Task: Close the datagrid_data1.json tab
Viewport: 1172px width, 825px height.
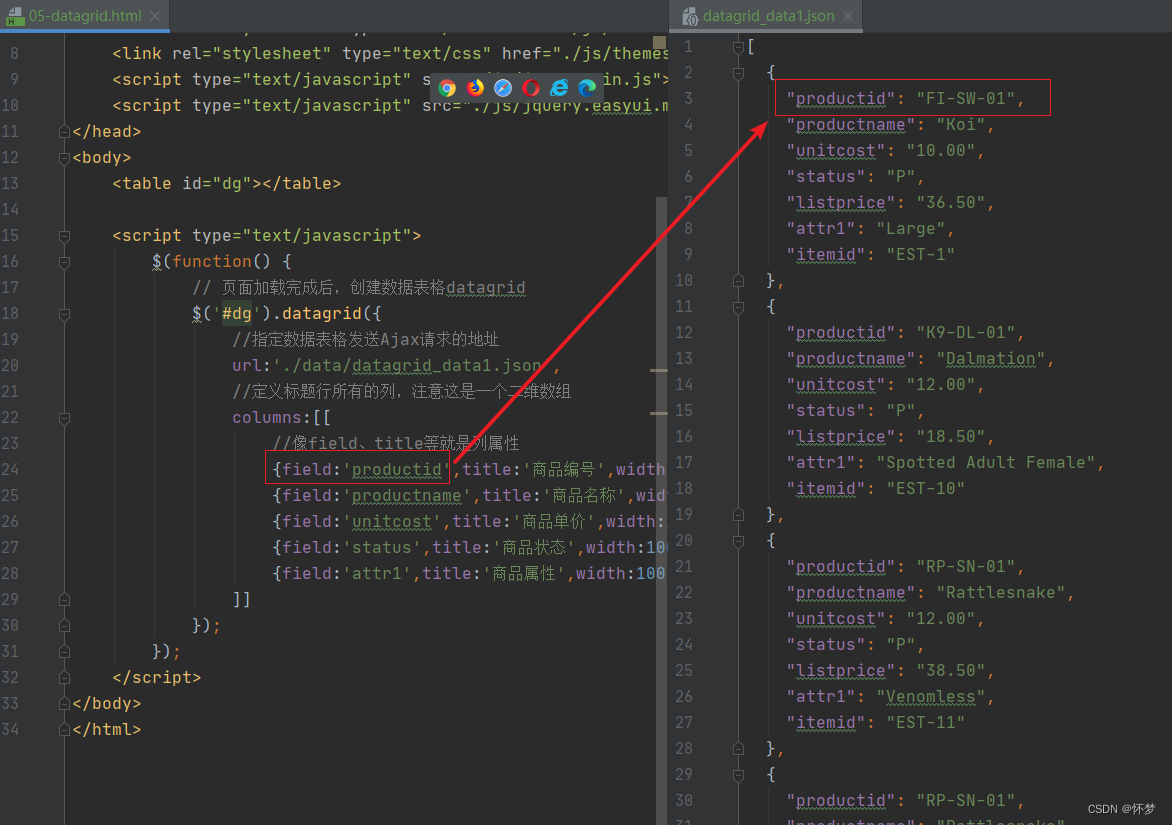Action: click(x=848, y=16)
